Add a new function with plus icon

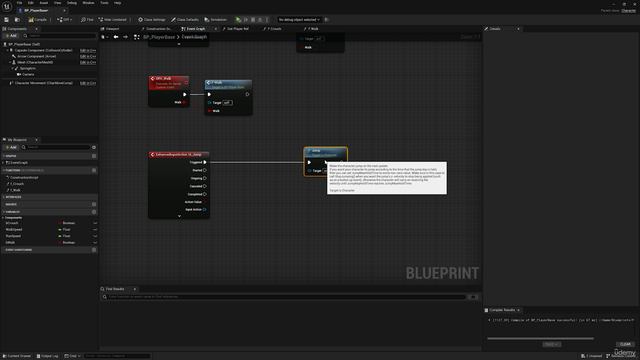[94, 170]
